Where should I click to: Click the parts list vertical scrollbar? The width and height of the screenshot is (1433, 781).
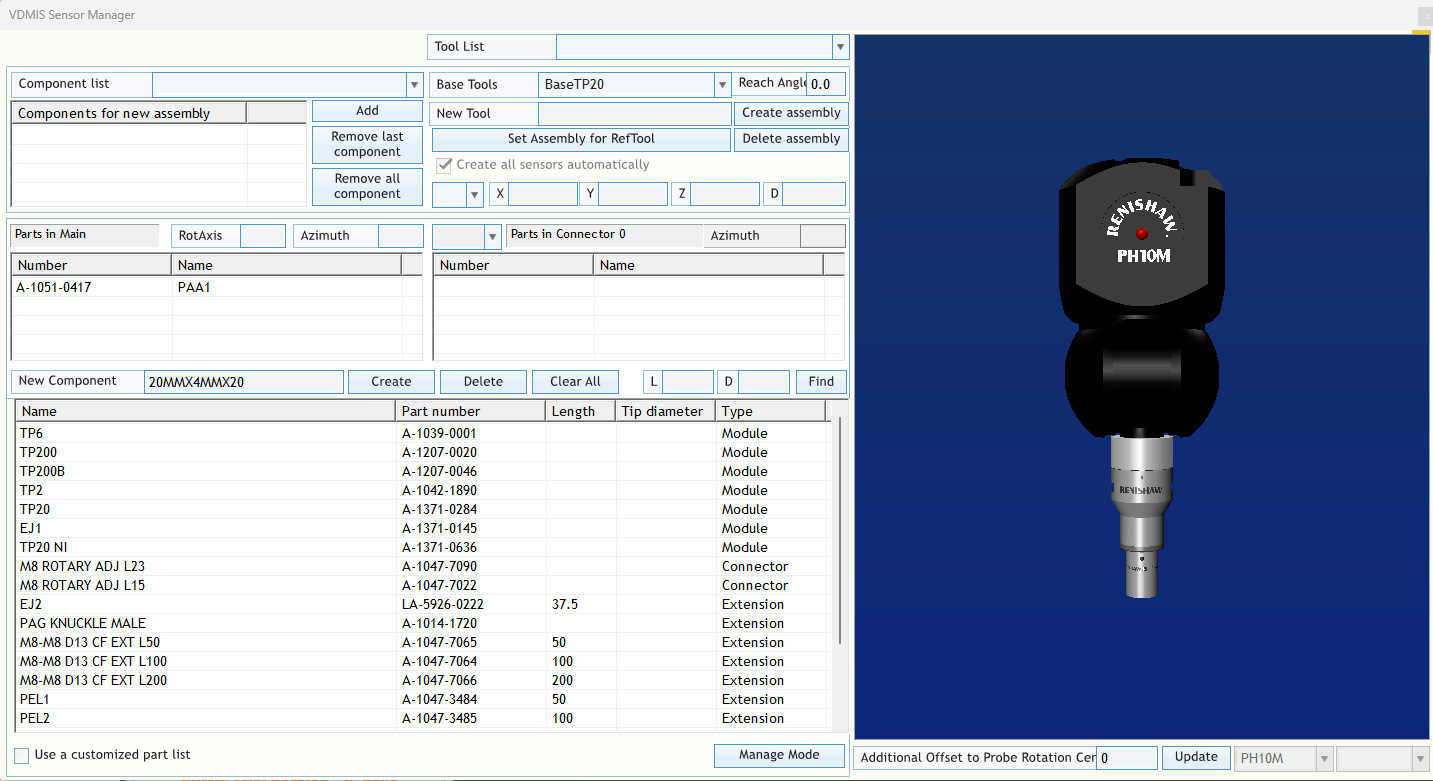839,530
